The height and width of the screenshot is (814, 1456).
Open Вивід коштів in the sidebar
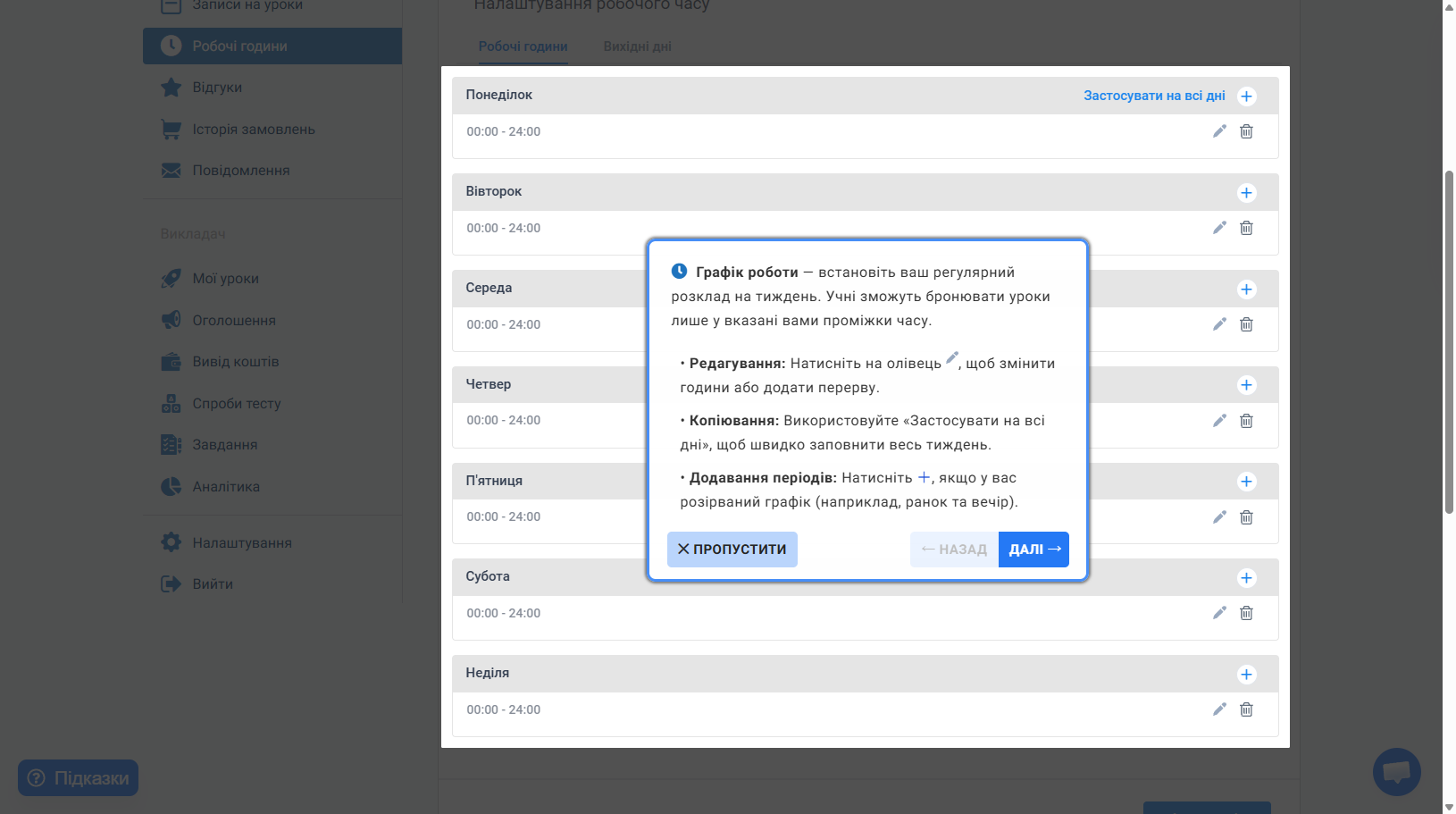point(272,362)
